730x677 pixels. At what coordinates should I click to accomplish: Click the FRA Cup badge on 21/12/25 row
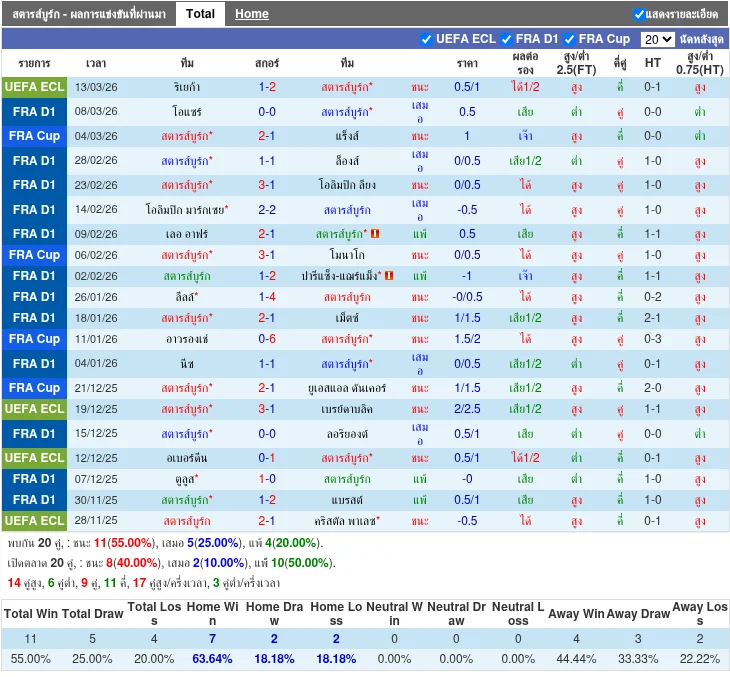click(x=34, y=388)
